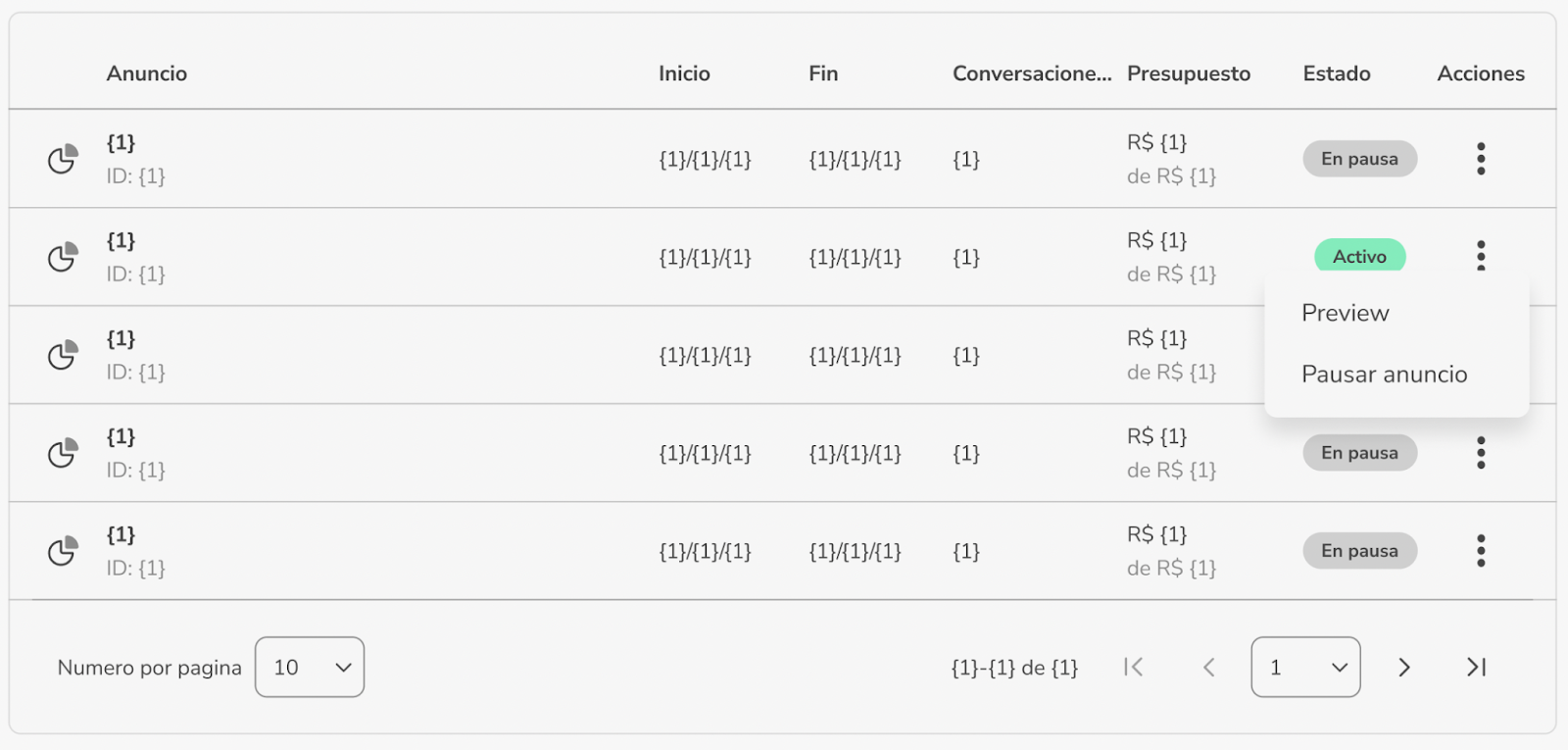Open actions menu for last ad row
The image size is (1568, 750).
[1481, 551]
